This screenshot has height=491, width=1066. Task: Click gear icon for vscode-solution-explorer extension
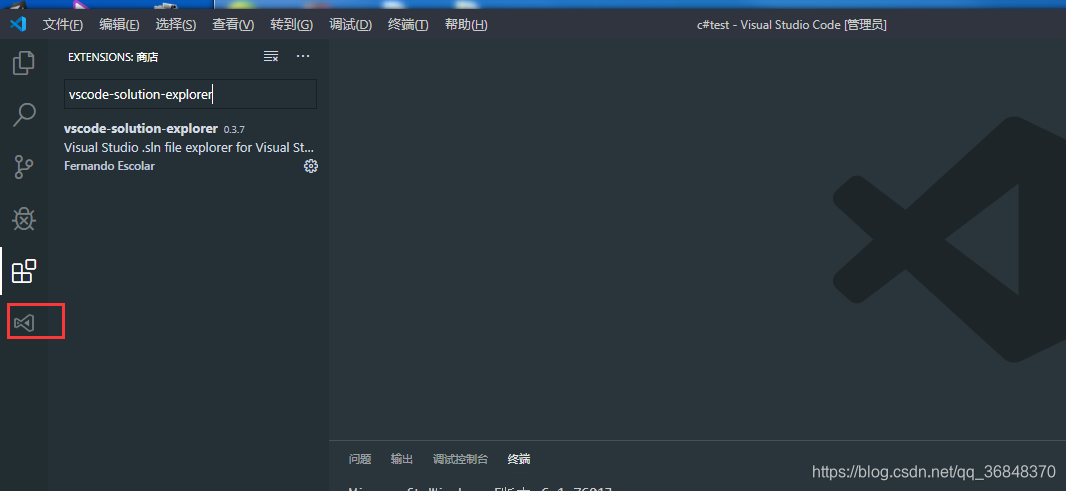[x=311, y=166]
